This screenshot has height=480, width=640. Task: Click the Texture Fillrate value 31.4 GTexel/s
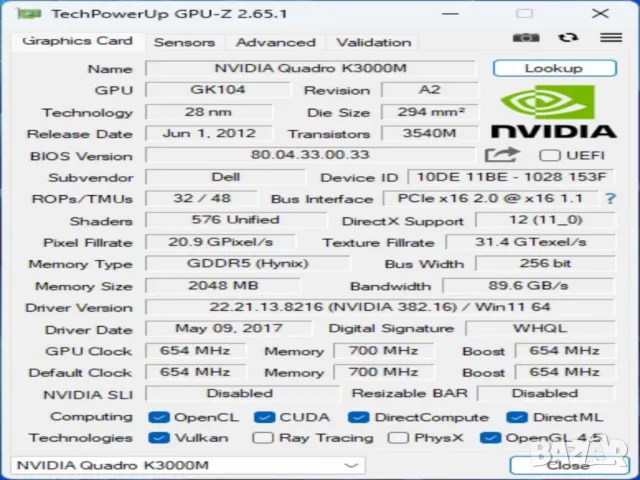point(530,242)
